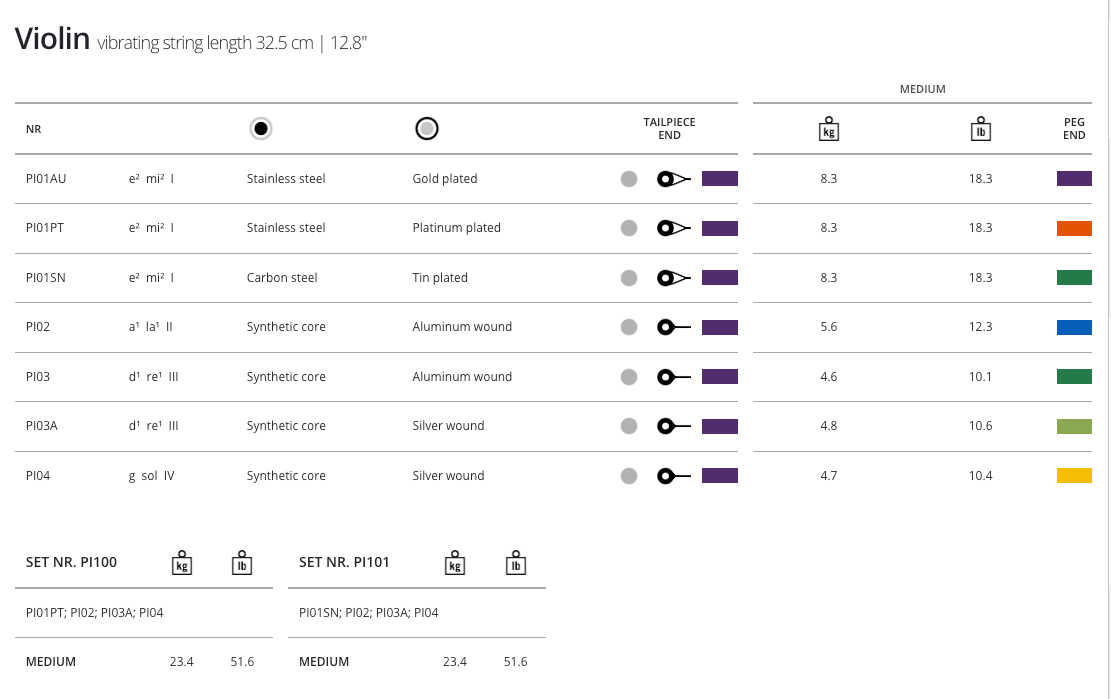Click the loop end icon in PI01AU row
1111x699 pixels.
673,179
